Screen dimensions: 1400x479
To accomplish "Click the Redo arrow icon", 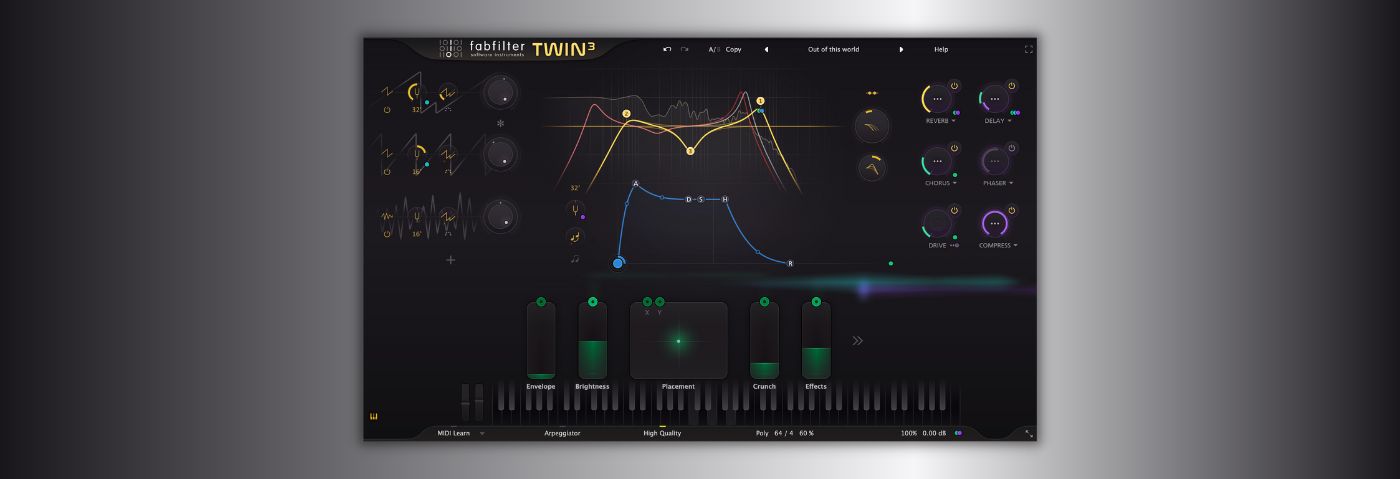I will coord(685,49).
